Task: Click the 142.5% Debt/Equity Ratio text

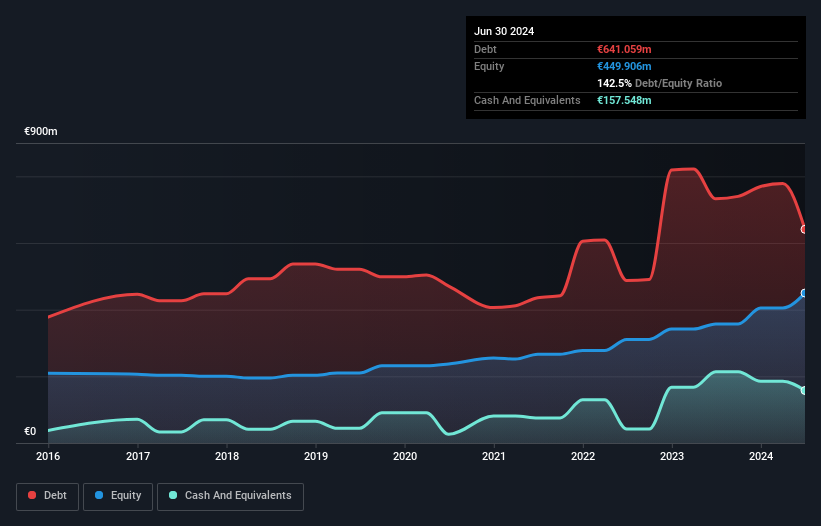Action: click(x=659, y=83)
